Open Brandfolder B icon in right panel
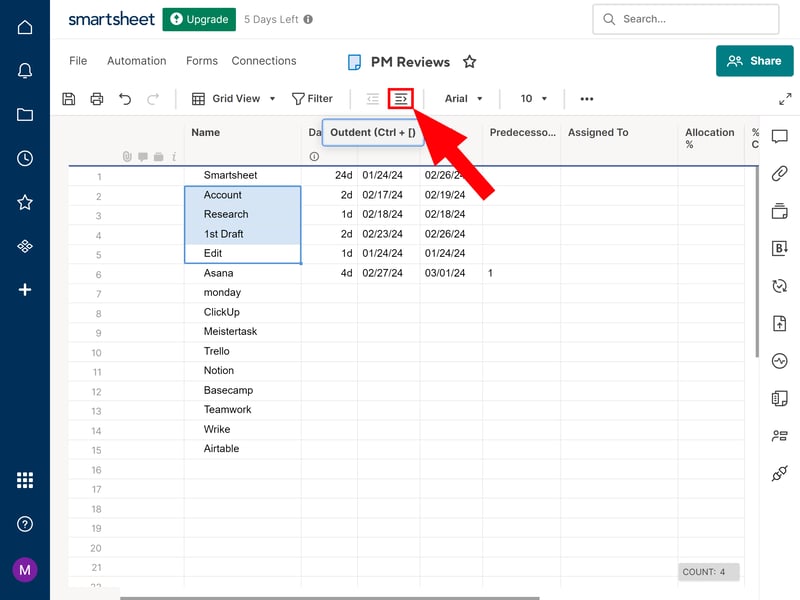 click(779, 248)
